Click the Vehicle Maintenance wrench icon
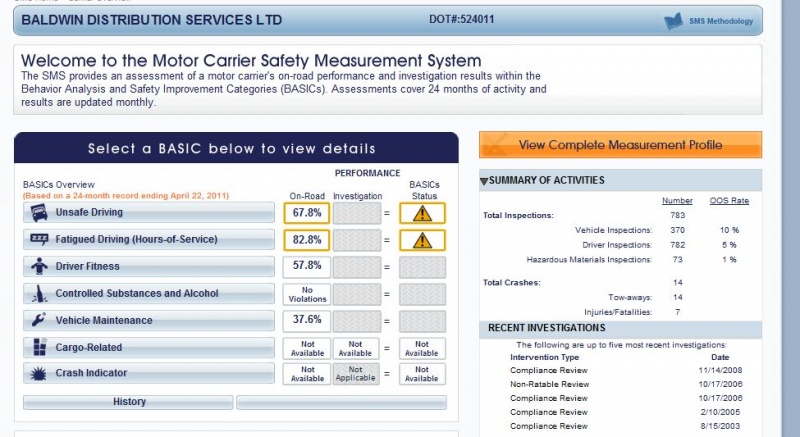This screenshot has width=800, height=437. [x=36, y=321]
